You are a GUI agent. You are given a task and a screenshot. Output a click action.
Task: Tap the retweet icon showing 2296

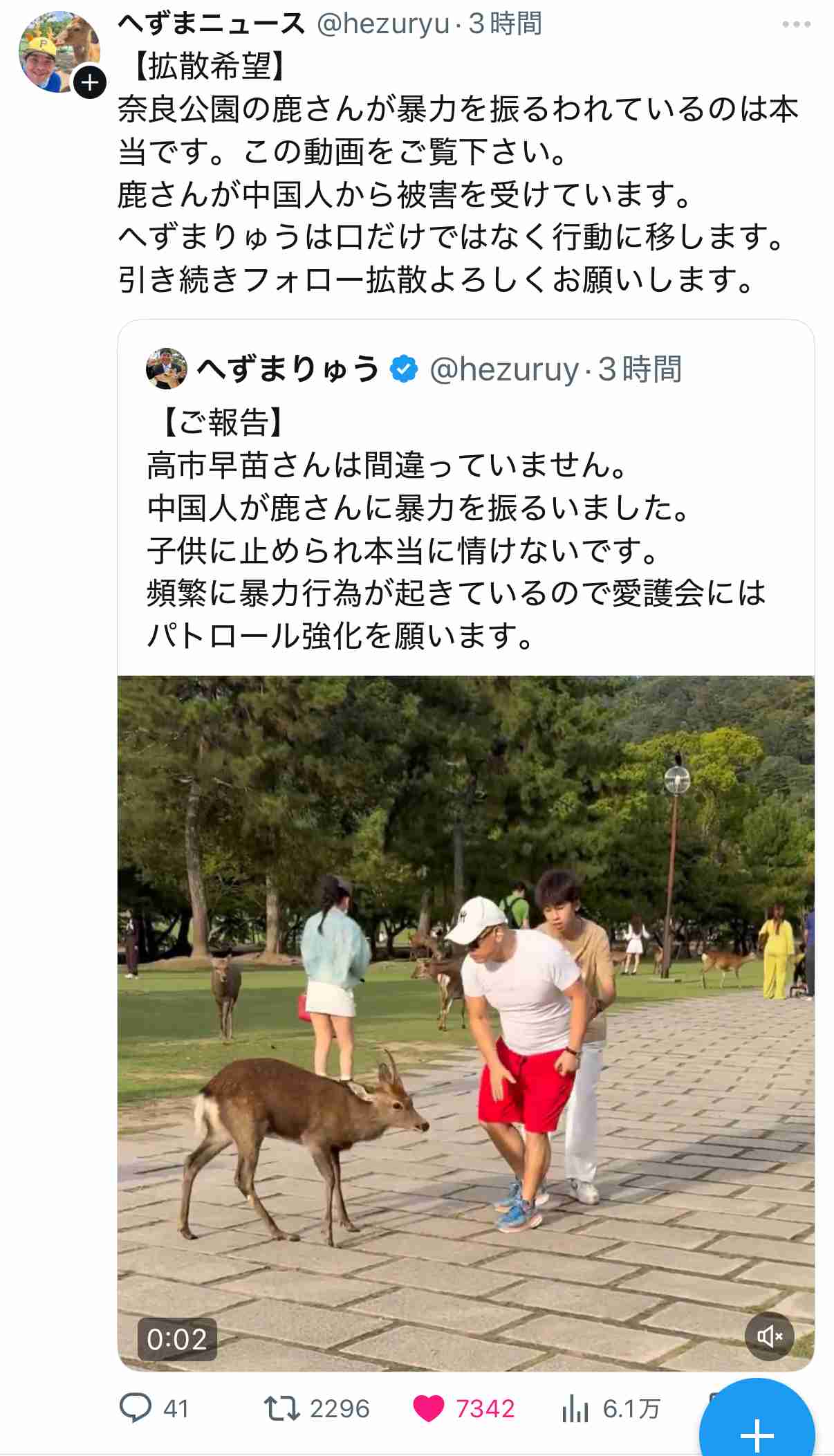281,1408
